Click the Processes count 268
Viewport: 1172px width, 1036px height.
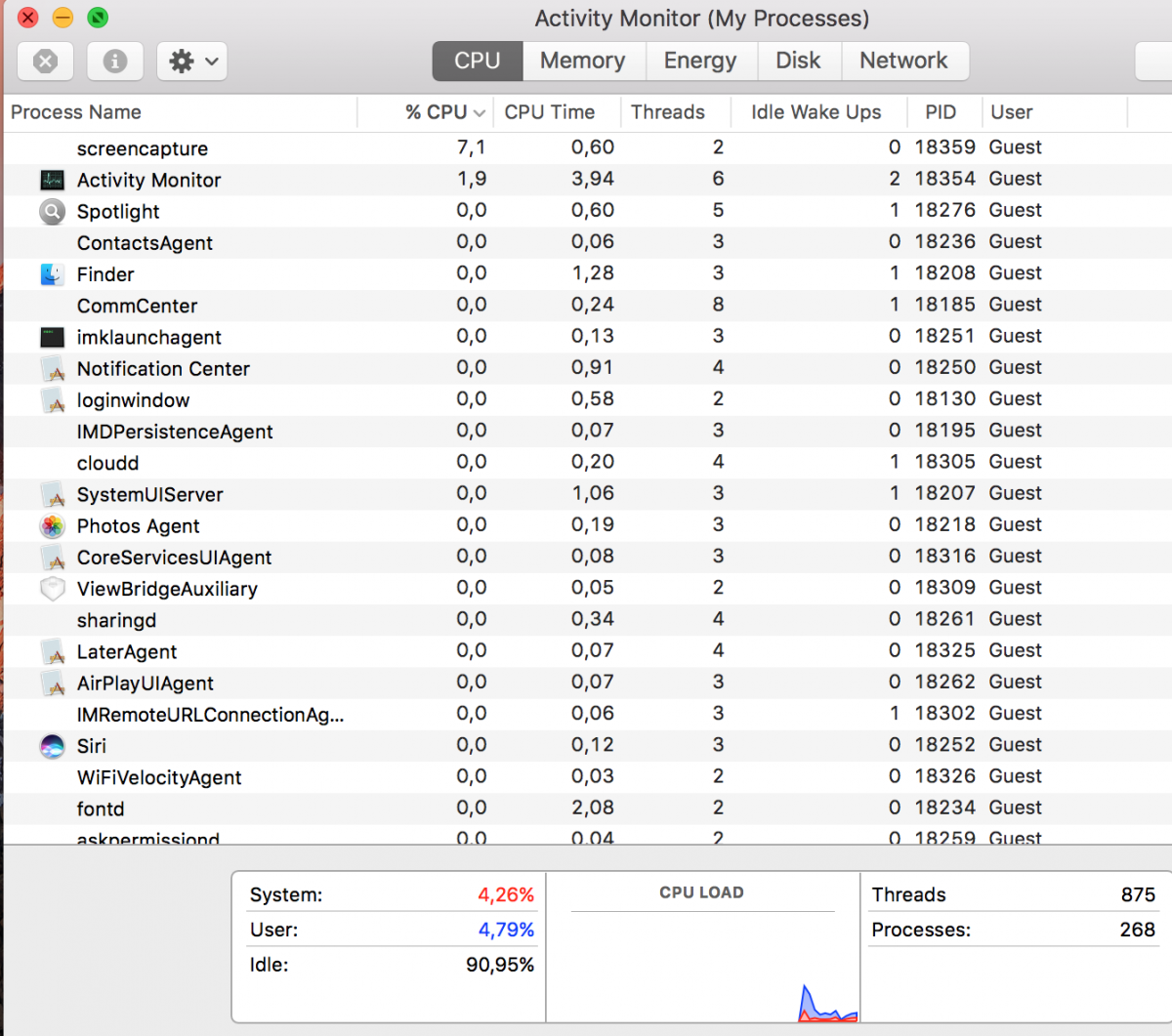pyautogui.click(x=1138, y=930)
